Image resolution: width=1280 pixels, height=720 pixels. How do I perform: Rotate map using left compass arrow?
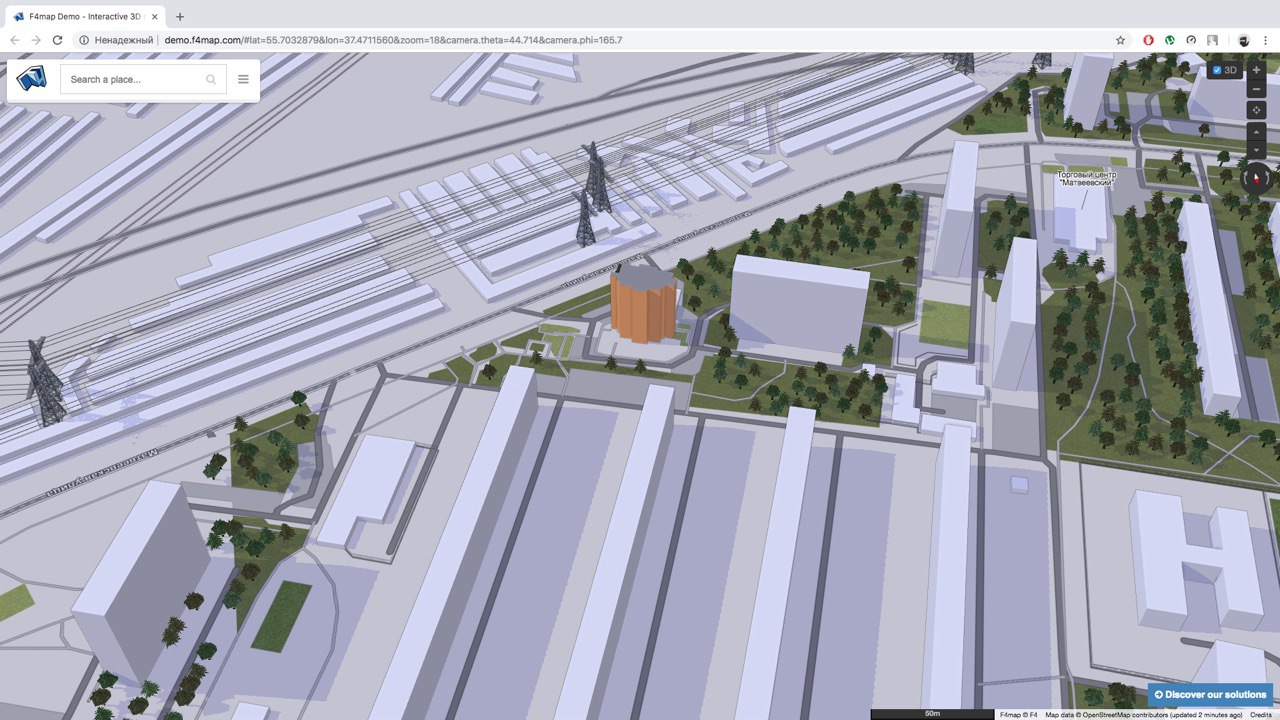(x=1245, y=179)
